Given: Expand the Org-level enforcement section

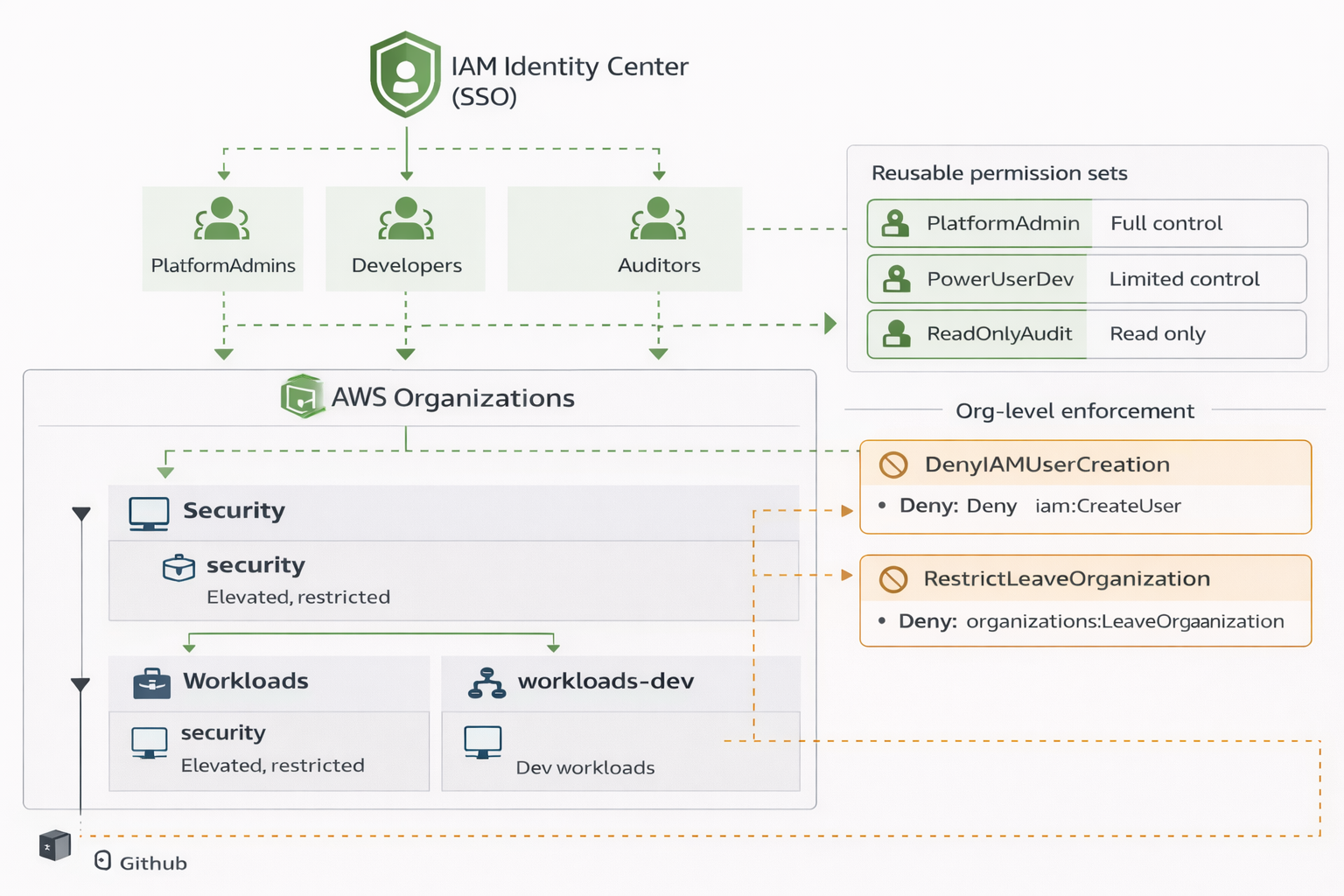Looking at the screenshot, I should coord(1074,410).
